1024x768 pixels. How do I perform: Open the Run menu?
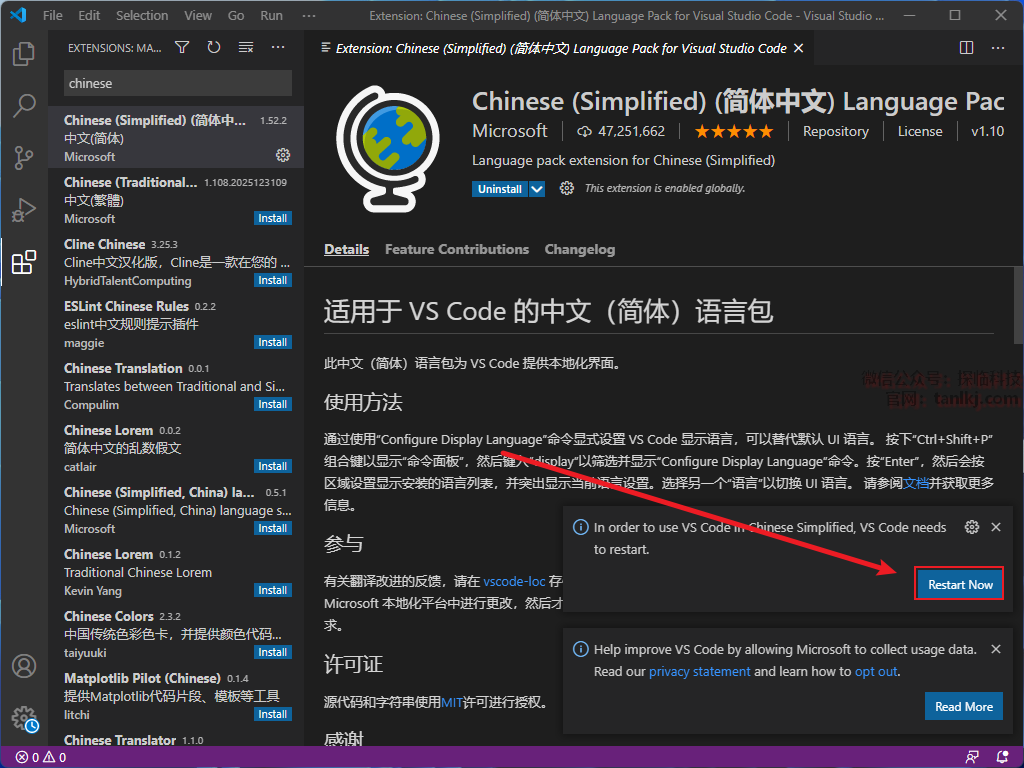[271, 16]
